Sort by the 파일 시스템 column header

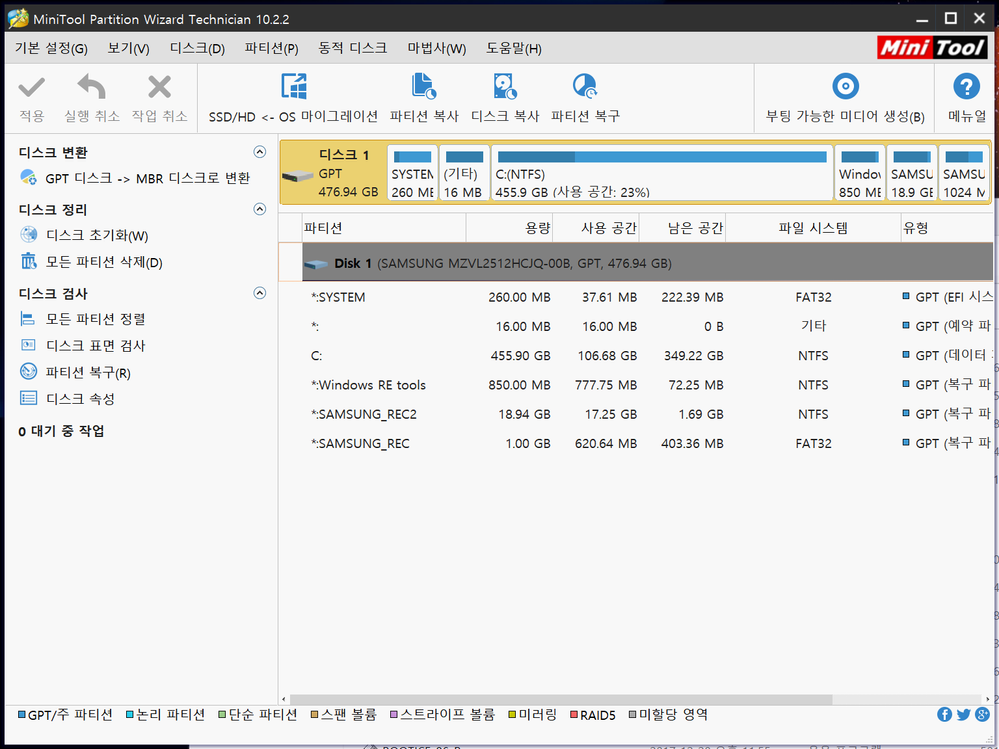coord(813,228)
